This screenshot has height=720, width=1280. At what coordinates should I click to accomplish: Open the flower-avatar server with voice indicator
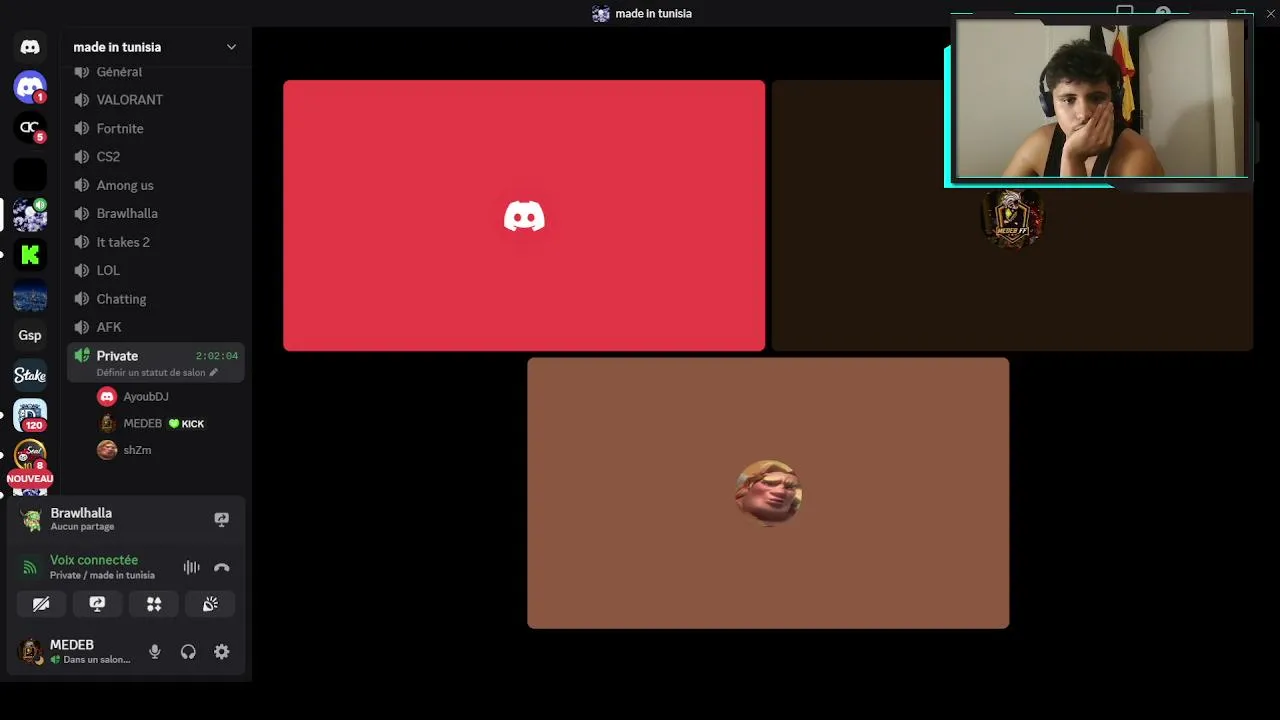pyautogui.click(x=30, y=215)
